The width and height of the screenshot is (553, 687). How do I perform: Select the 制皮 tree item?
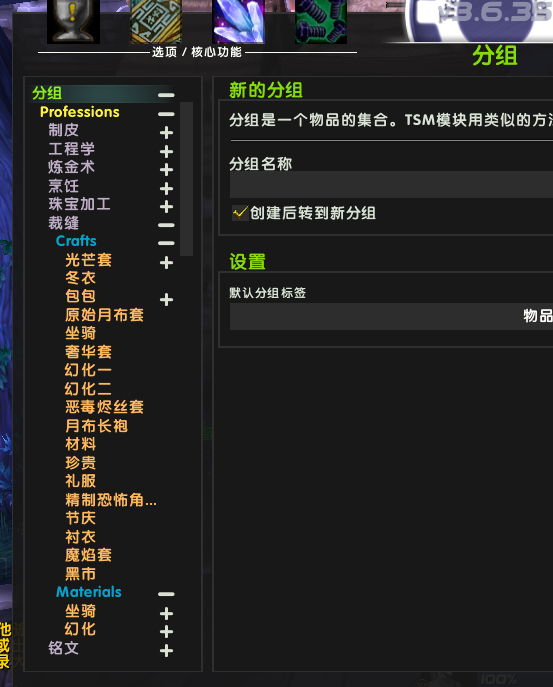[x=64, y=130]
